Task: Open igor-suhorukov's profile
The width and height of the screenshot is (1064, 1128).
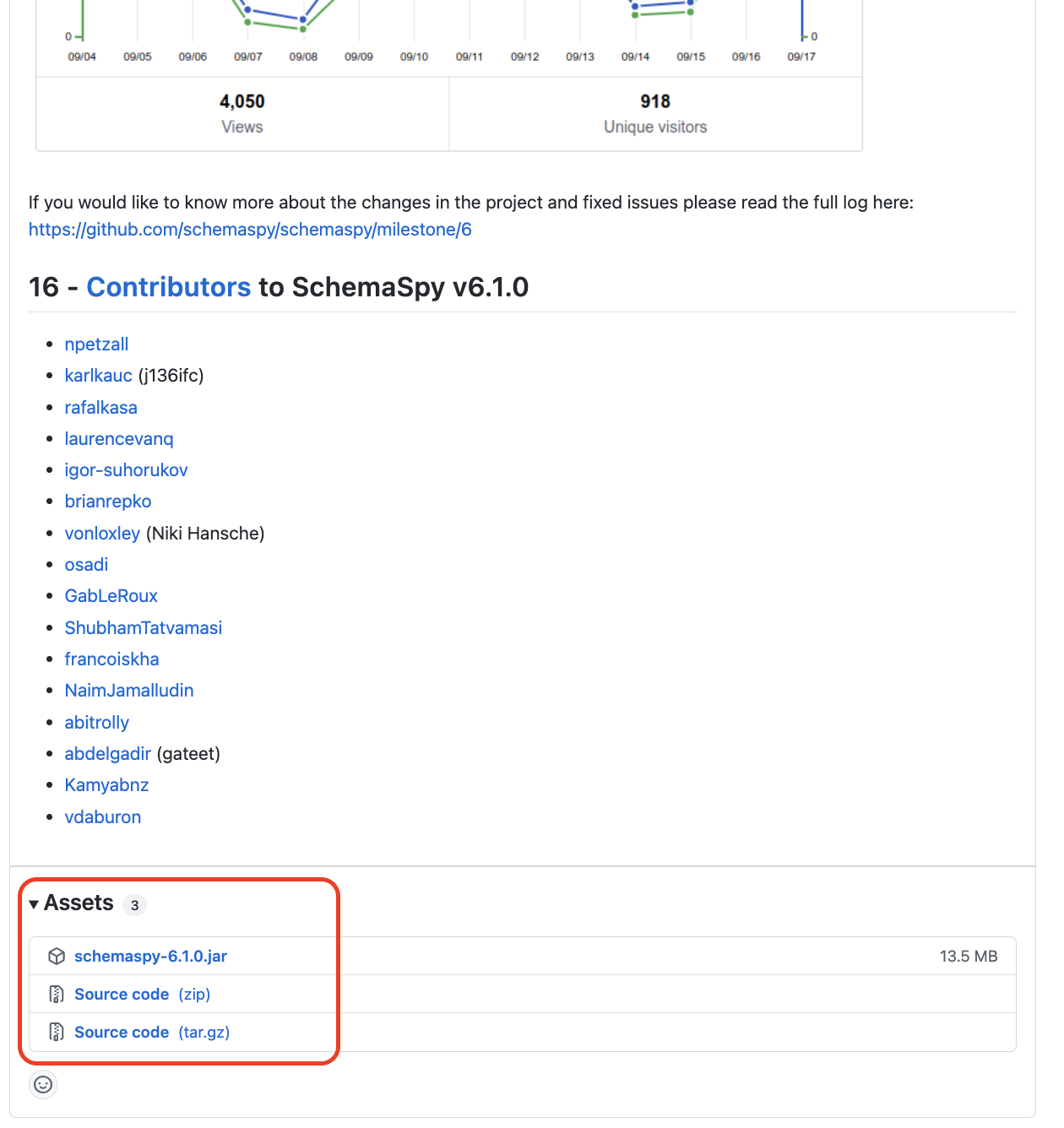Action: click(x=126, y=469)
